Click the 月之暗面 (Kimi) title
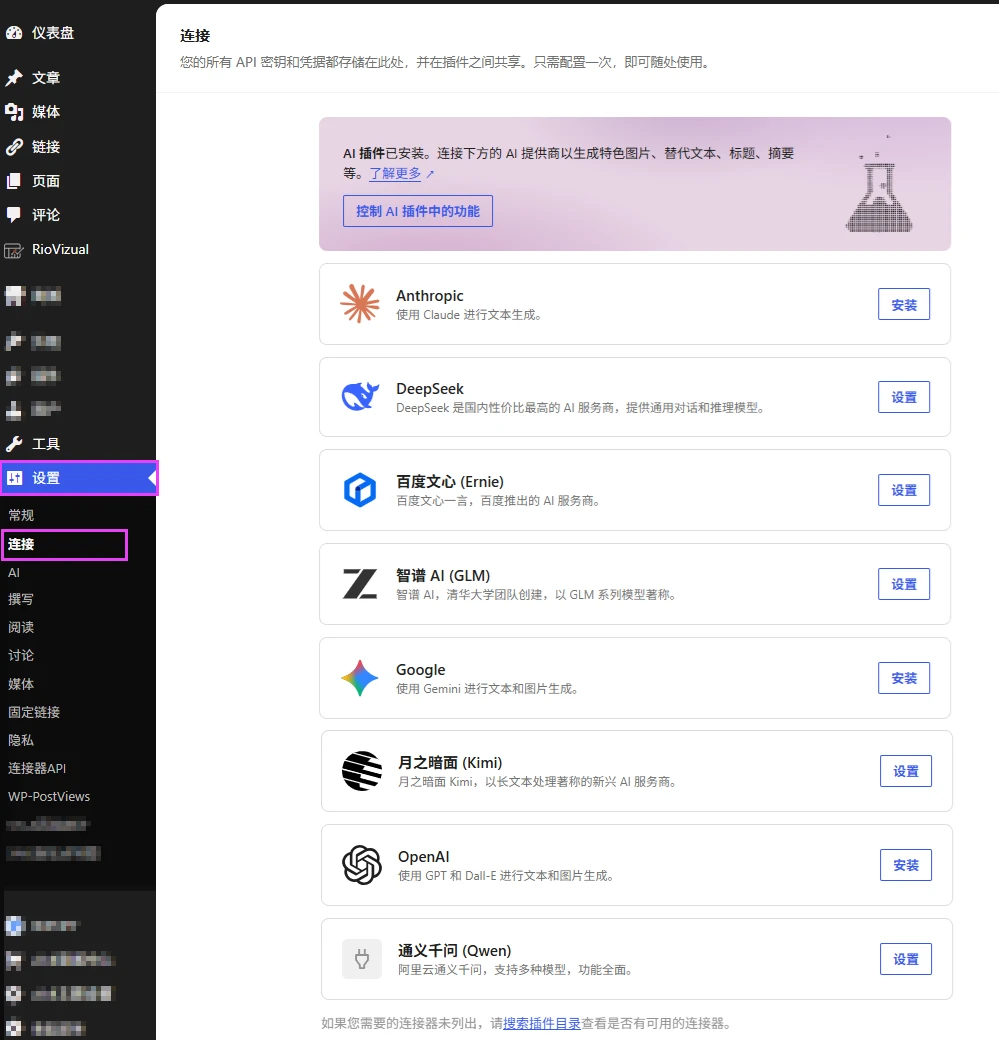Viewport: 999px width, 1040px height. coord(450,763)
